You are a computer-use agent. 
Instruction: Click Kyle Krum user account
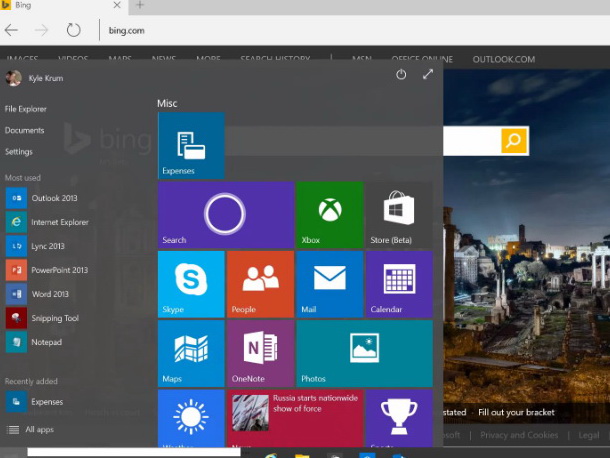(35, 78)
